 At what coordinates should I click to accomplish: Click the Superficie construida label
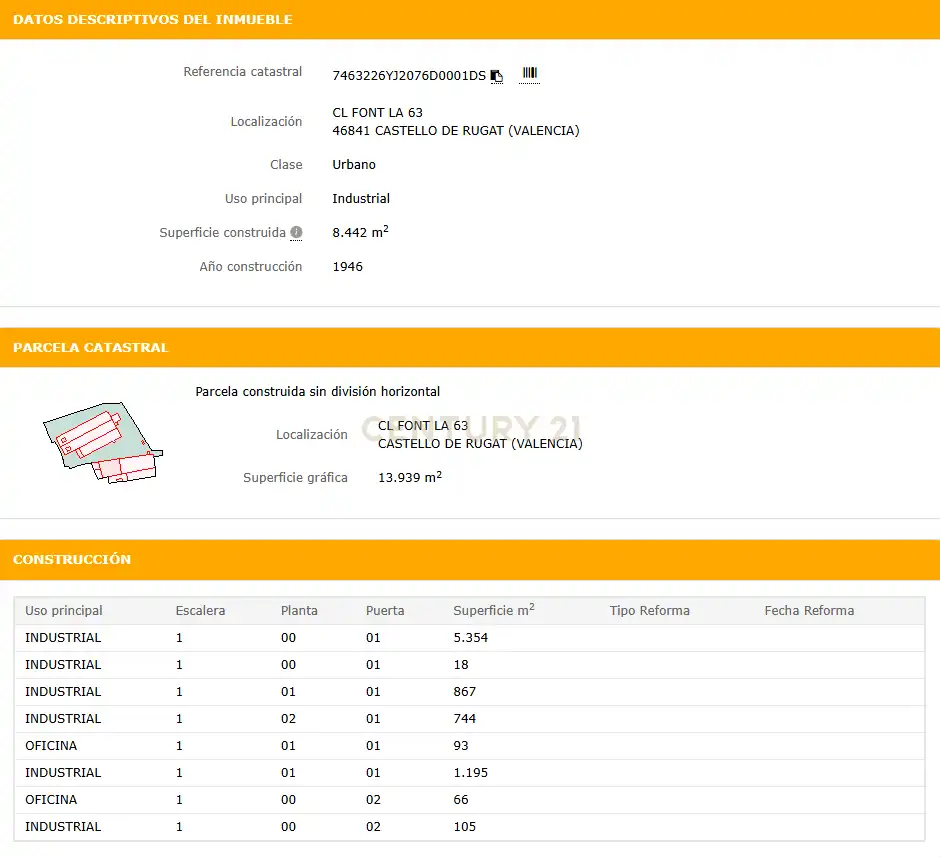[222, 233]
